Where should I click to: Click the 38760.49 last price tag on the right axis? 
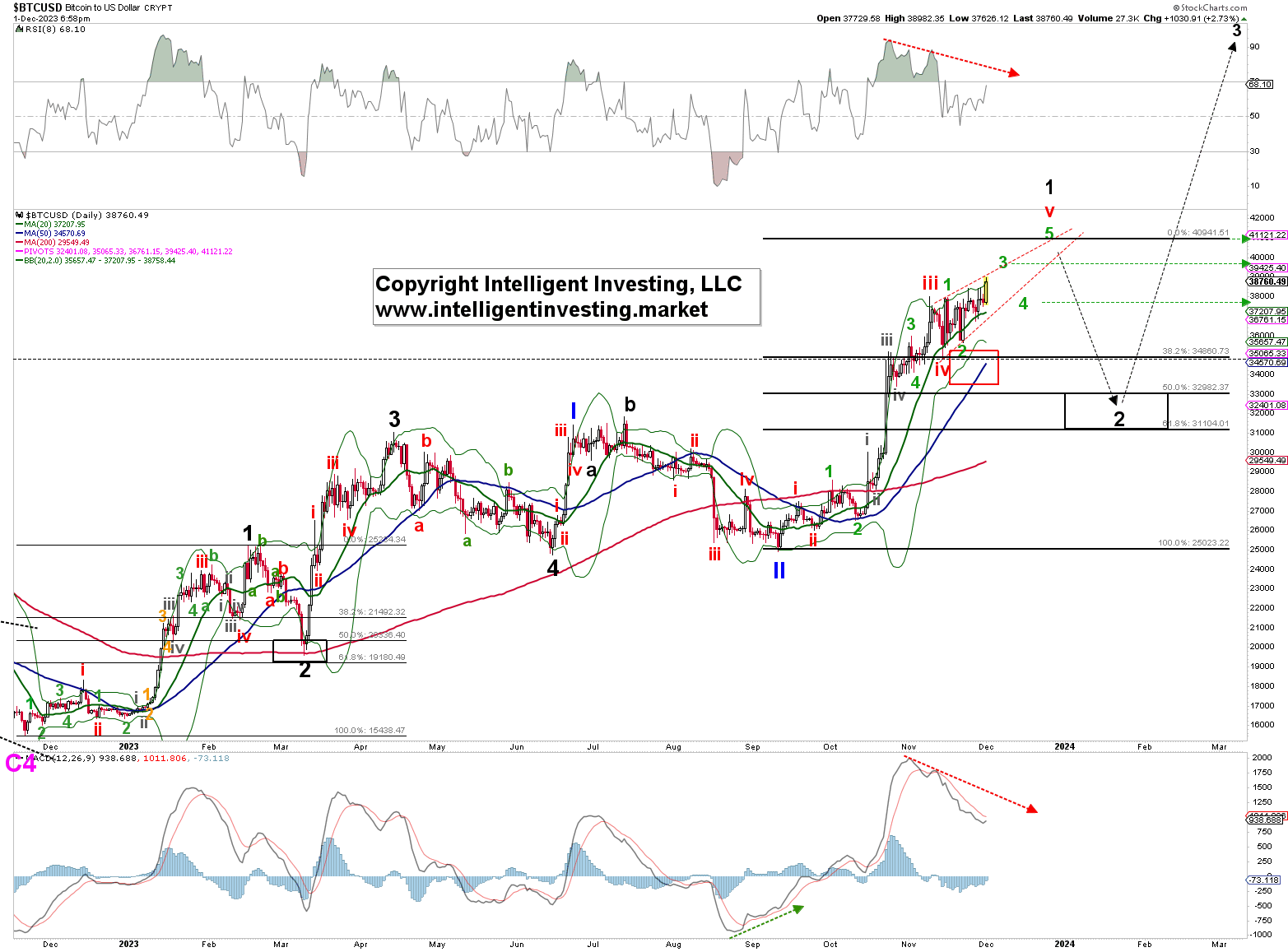[1267, 281]
